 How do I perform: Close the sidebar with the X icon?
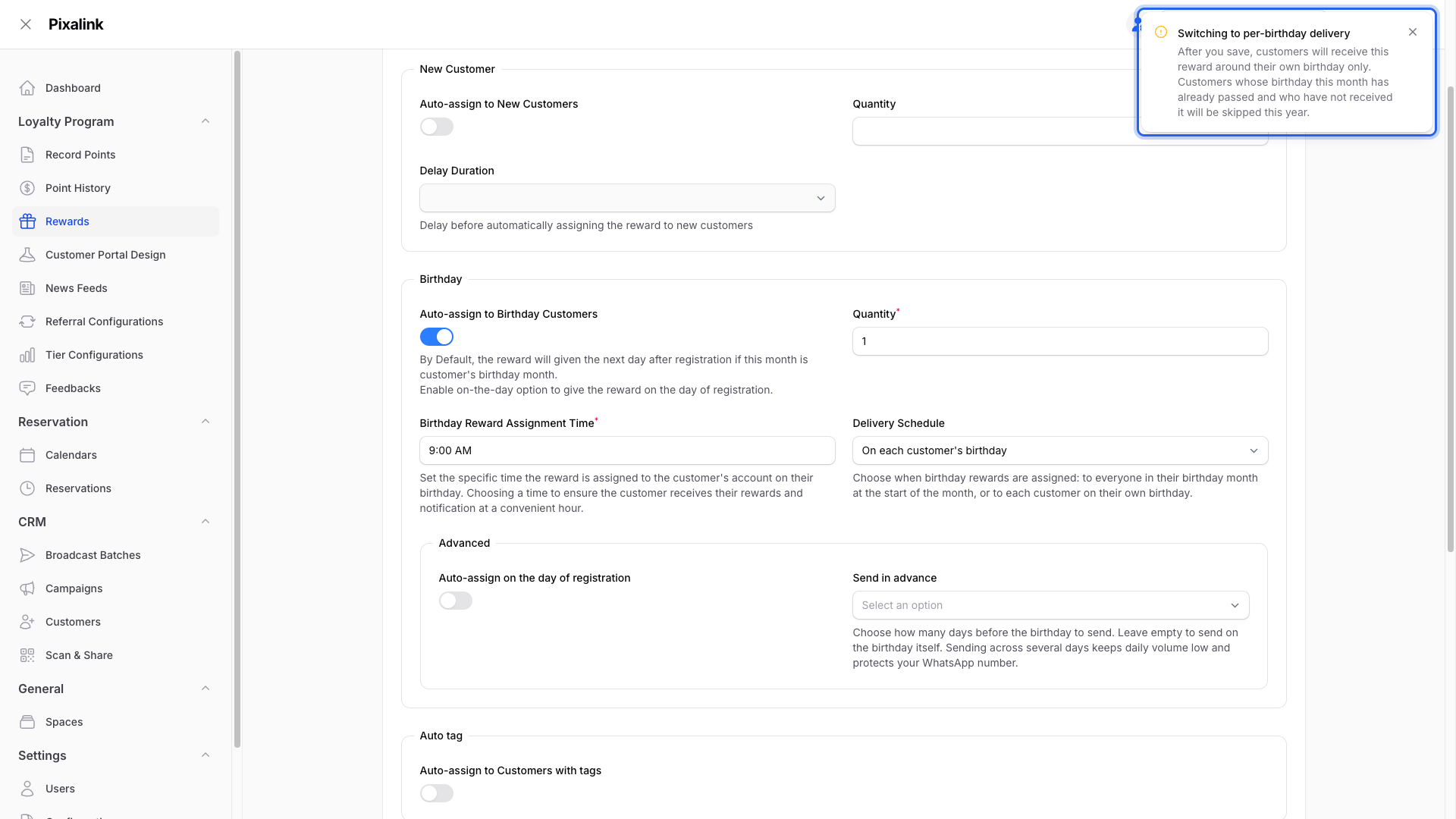(26, 24)
